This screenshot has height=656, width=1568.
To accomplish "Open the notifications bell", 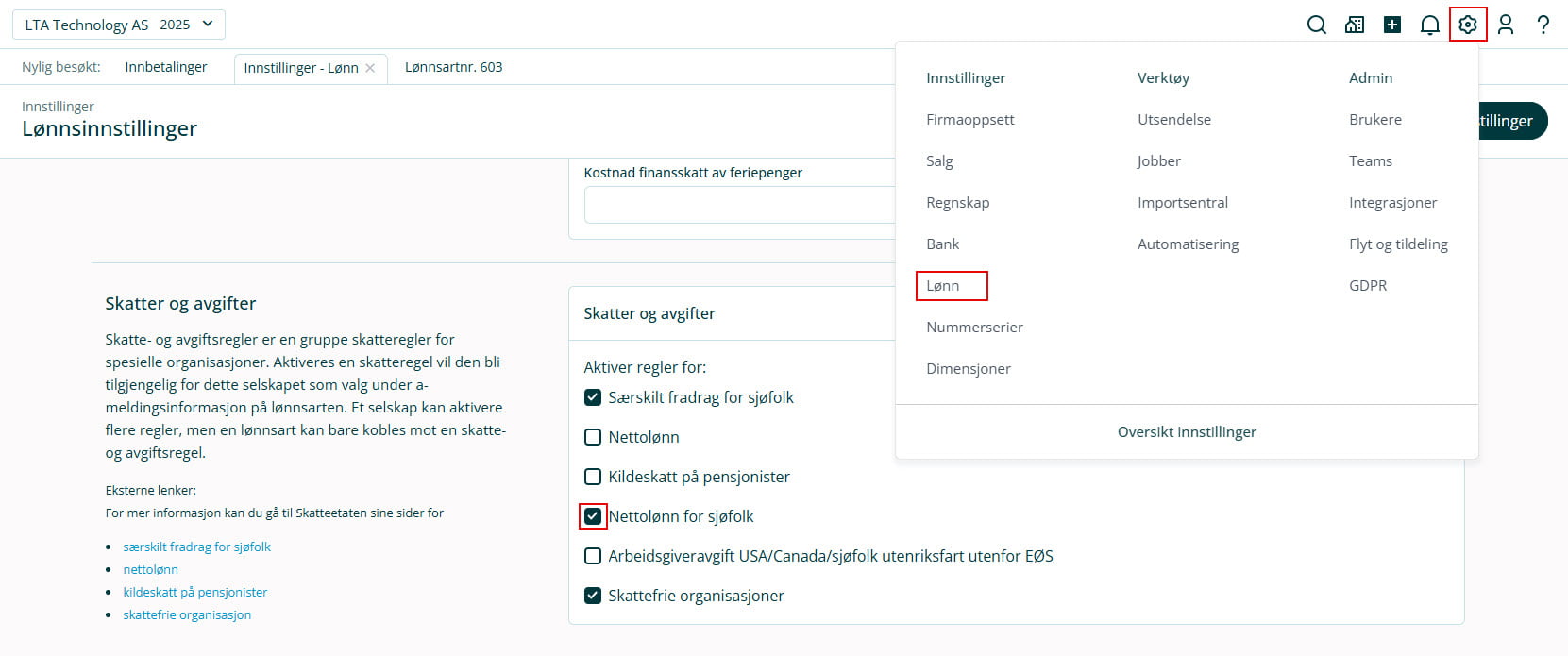I will pos(1430,25).
